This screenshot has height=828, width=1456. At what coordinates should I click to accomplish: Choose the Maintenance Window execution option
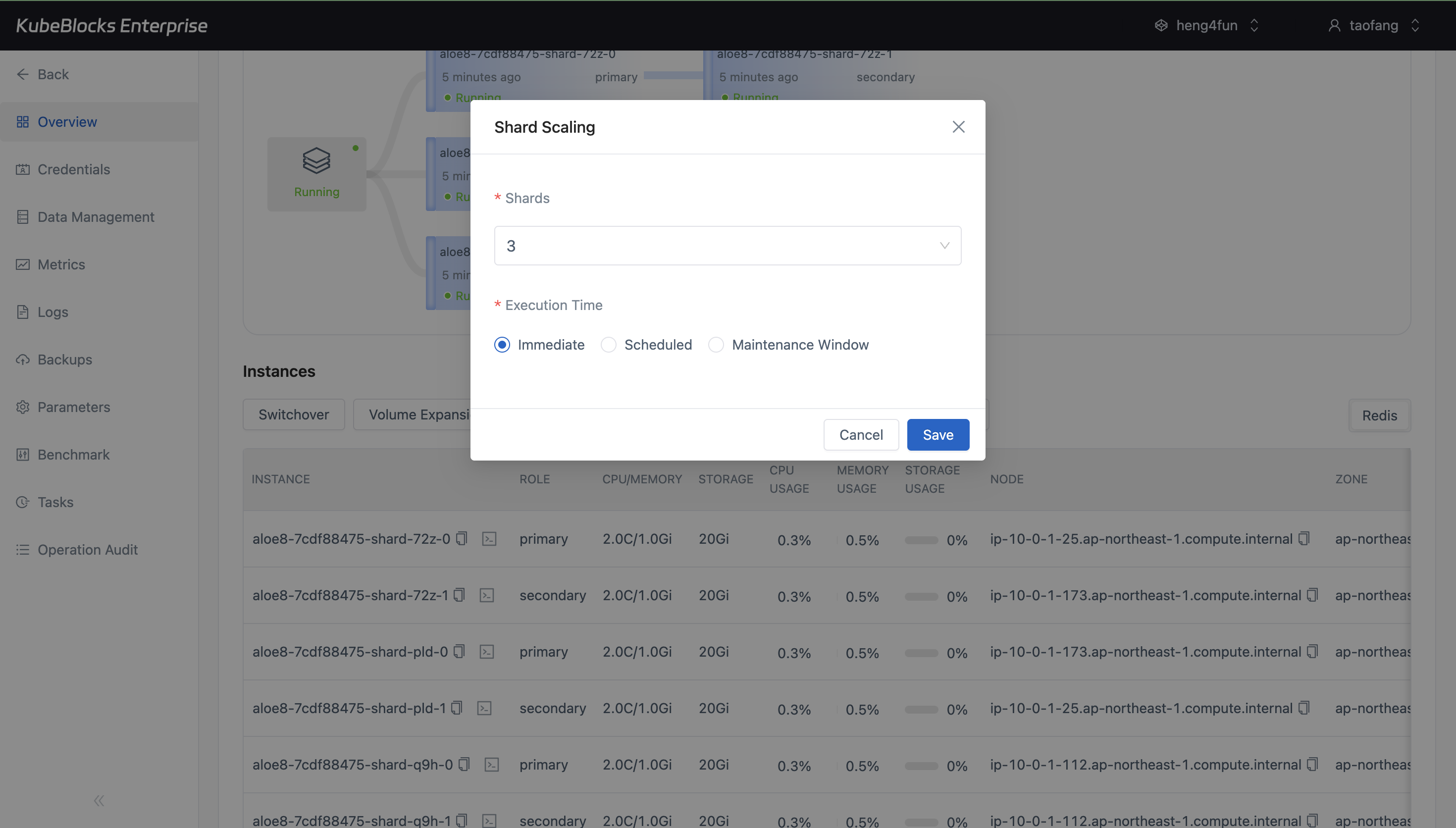(716, 345)
